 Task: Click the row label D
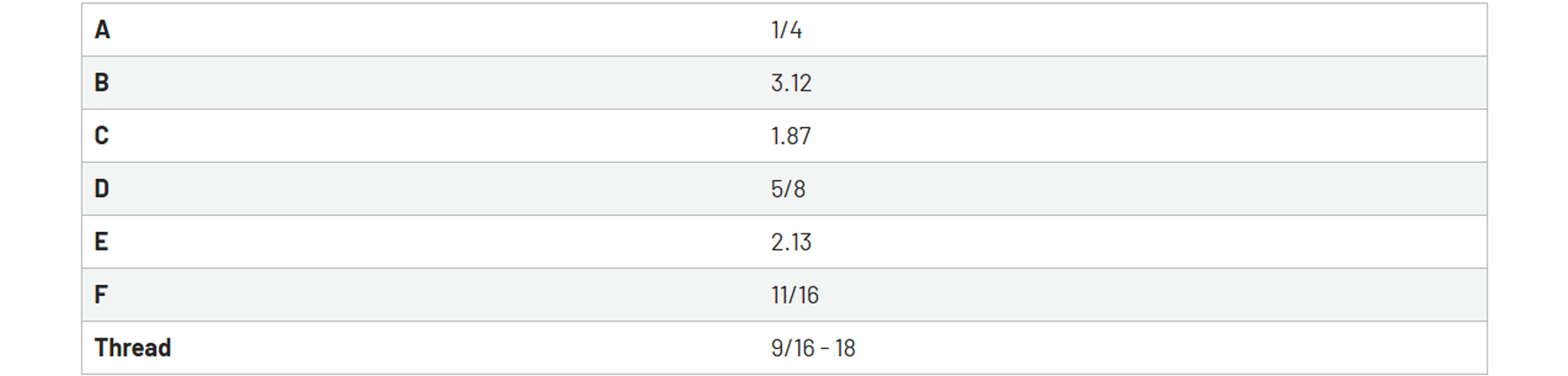pos(102,188)
